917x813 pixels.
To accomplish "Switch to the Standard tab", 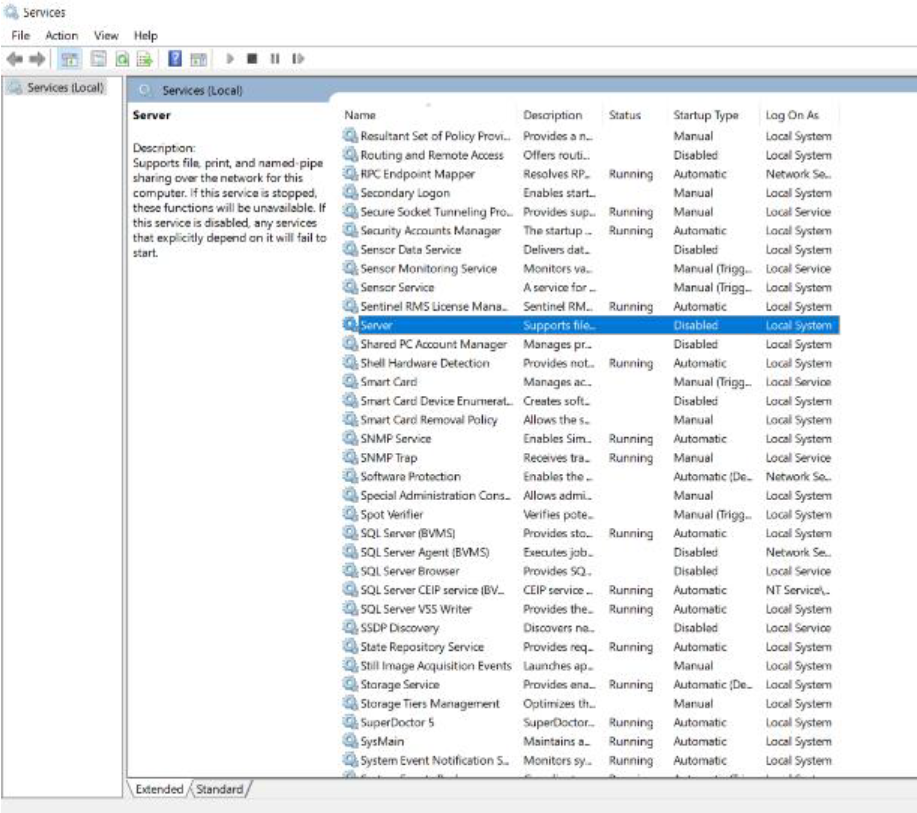I will [x=219, y=789].
